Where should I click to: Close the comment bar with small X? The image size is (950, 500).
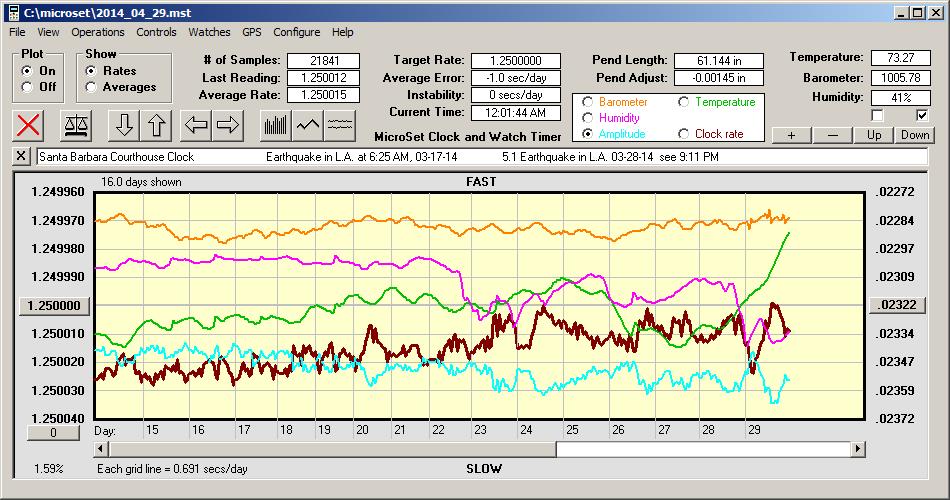click(21, 156)
